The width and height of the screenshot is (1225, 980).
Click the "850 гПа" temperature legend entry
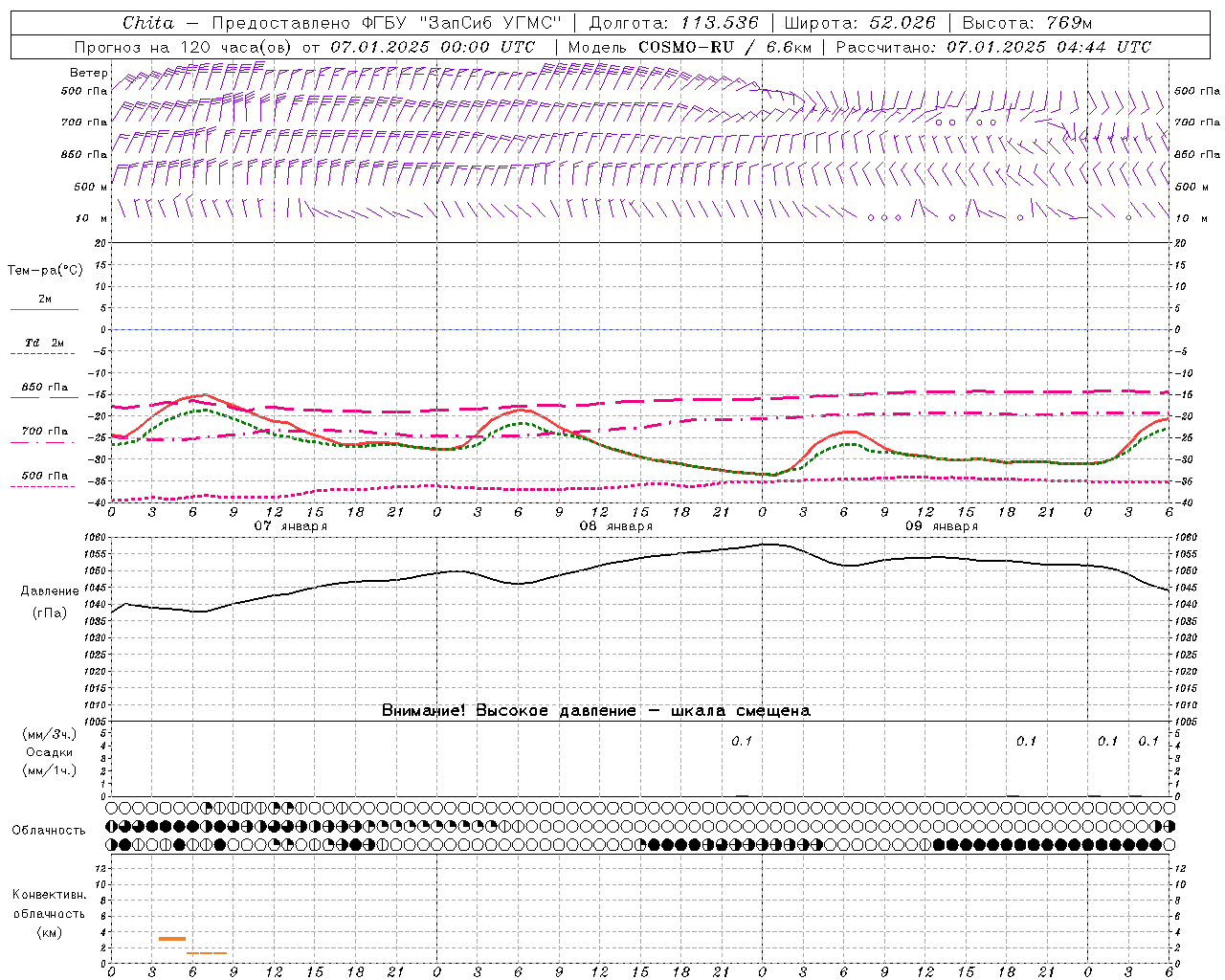[45, 388]
